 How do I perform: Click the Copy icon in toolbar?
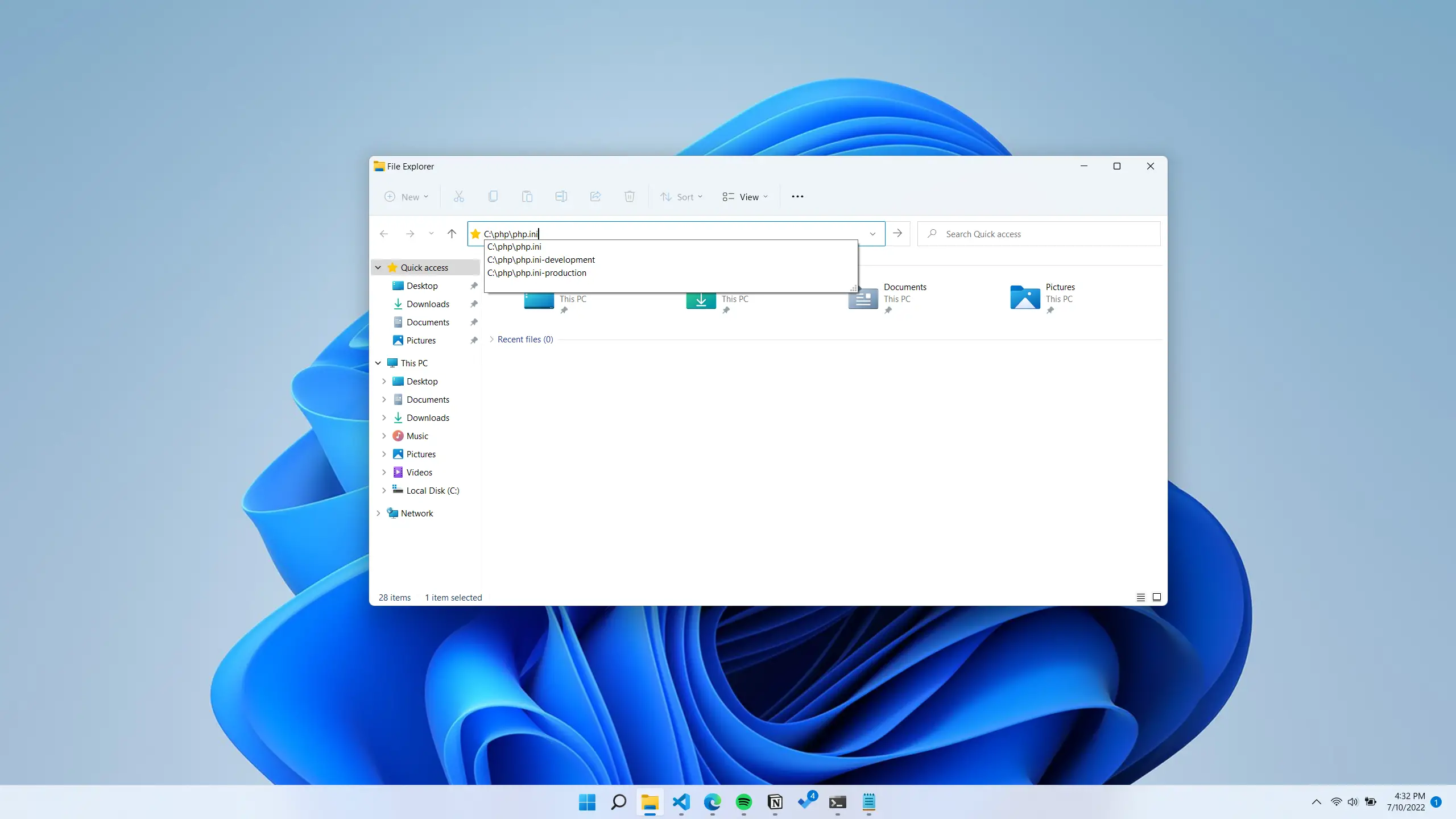493,197
